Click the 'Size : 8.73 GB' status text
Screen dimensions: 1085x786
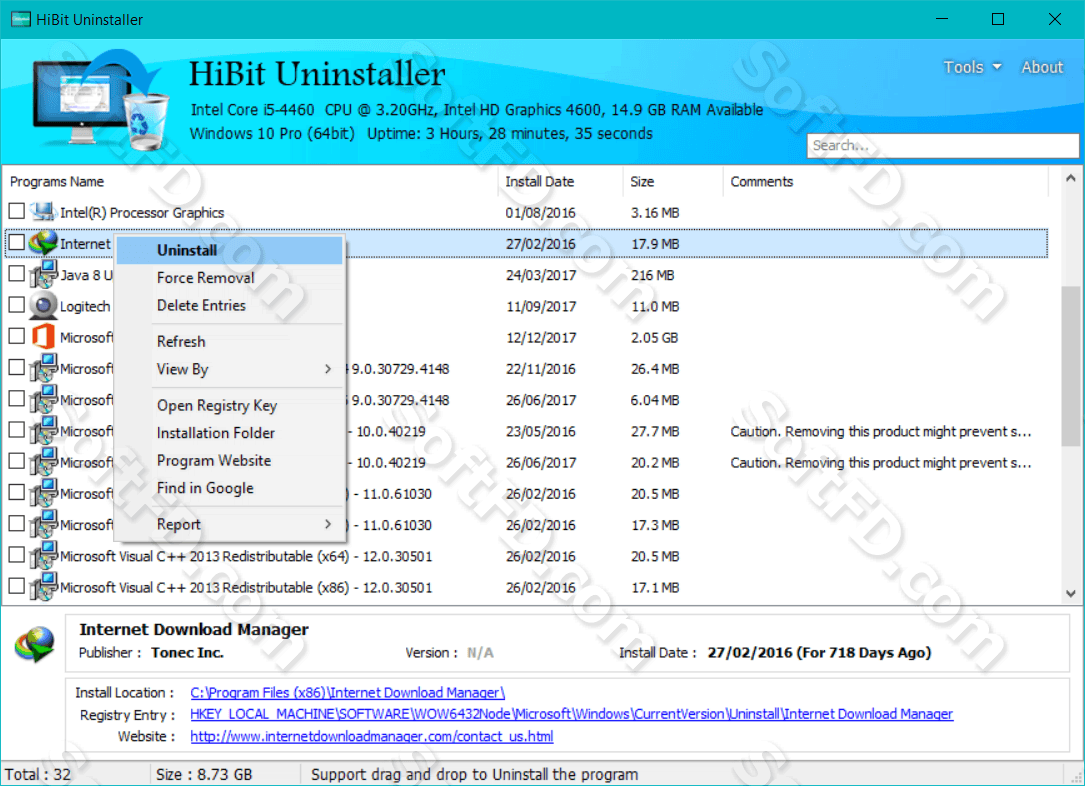[x=204, y=774]
